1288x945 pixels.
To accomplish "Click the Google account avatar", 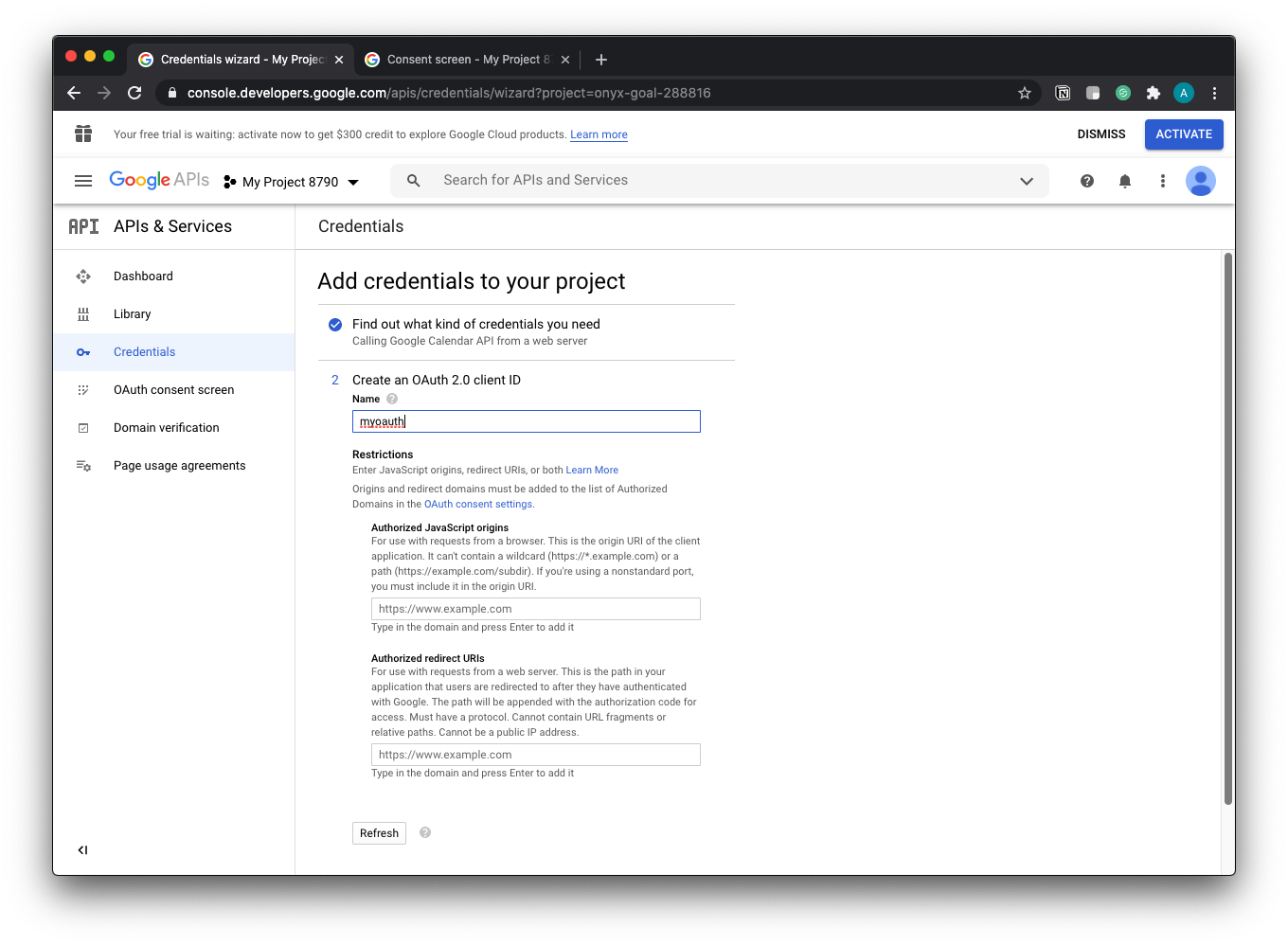I will [x=1201, y=181].
